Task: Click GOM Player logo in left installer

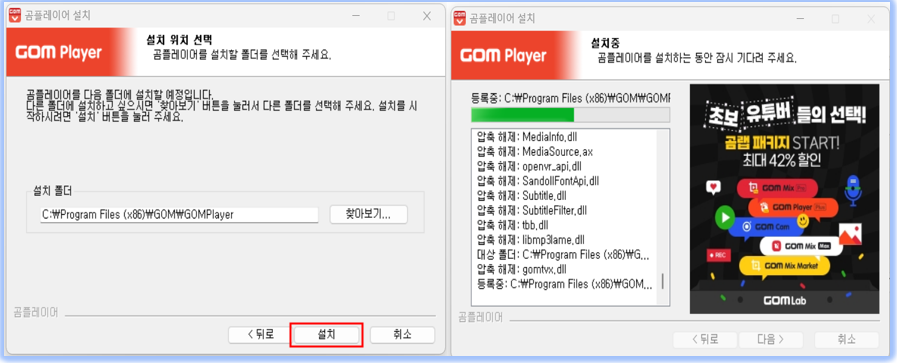Action: (58, 53)
